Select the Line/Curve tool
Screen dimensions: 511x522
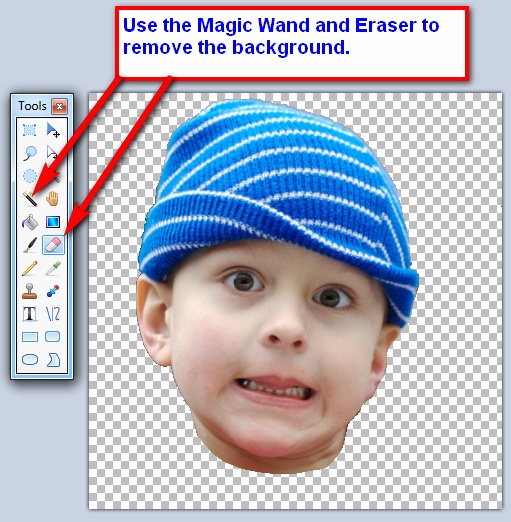[53, 314]
